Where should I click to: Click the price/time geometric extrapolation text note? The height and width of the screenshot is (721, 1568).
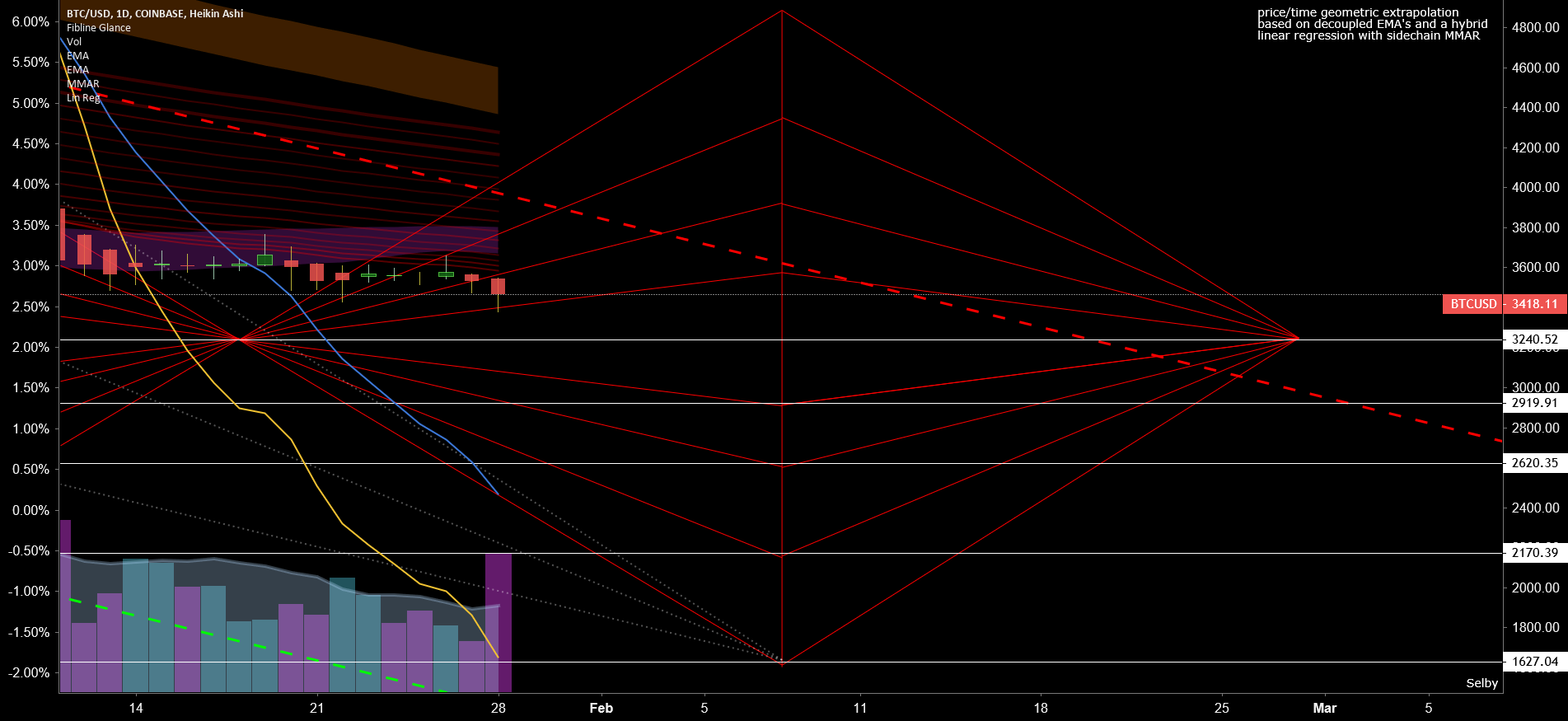(1372, 24)
